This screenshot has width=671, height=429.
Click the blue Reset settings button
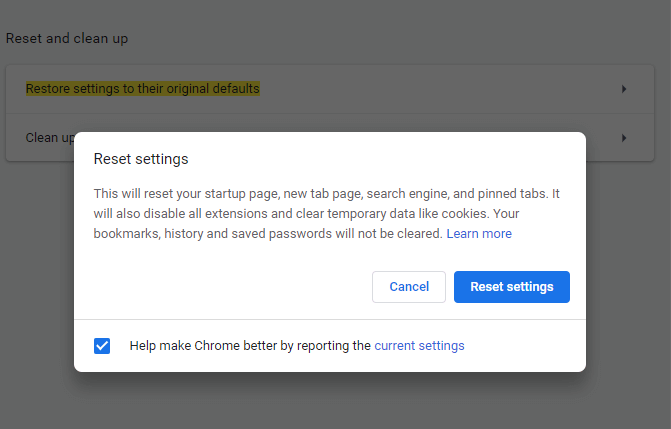point(511,286)
